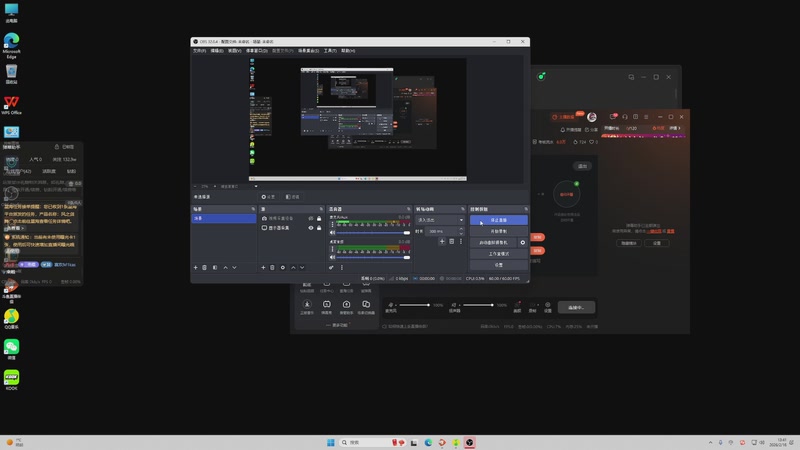Click blue Stop Streaming button
This screenshot has width=800, height=450.
point(498,220)
